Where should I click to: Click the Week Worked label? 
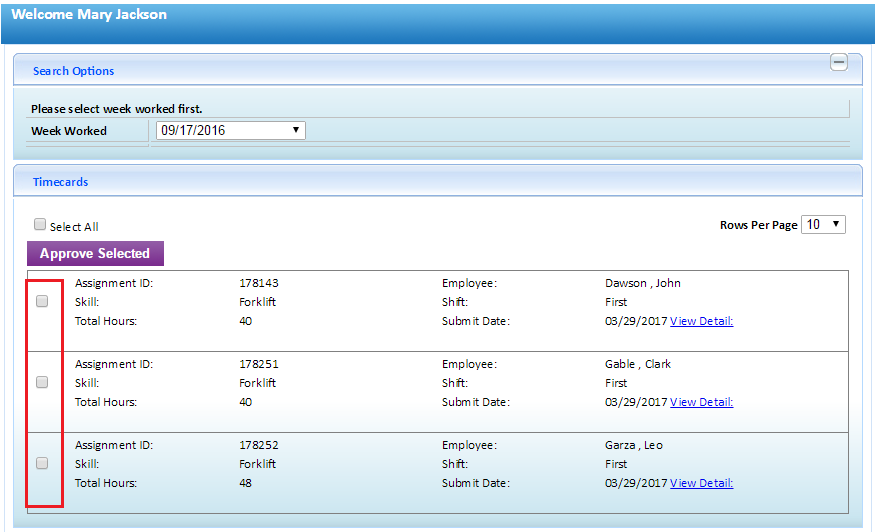coord(69,131)
